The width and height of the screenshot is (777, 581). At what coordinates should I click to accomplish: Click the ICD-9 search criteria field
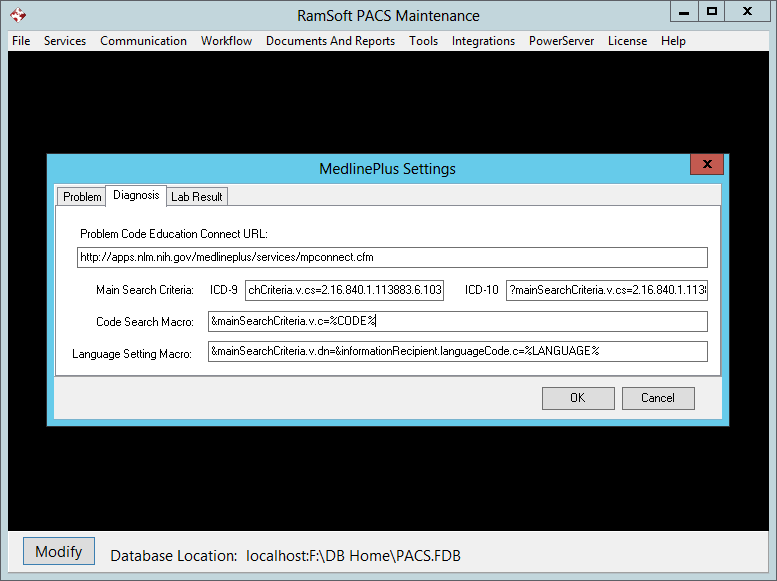point(344,290)
